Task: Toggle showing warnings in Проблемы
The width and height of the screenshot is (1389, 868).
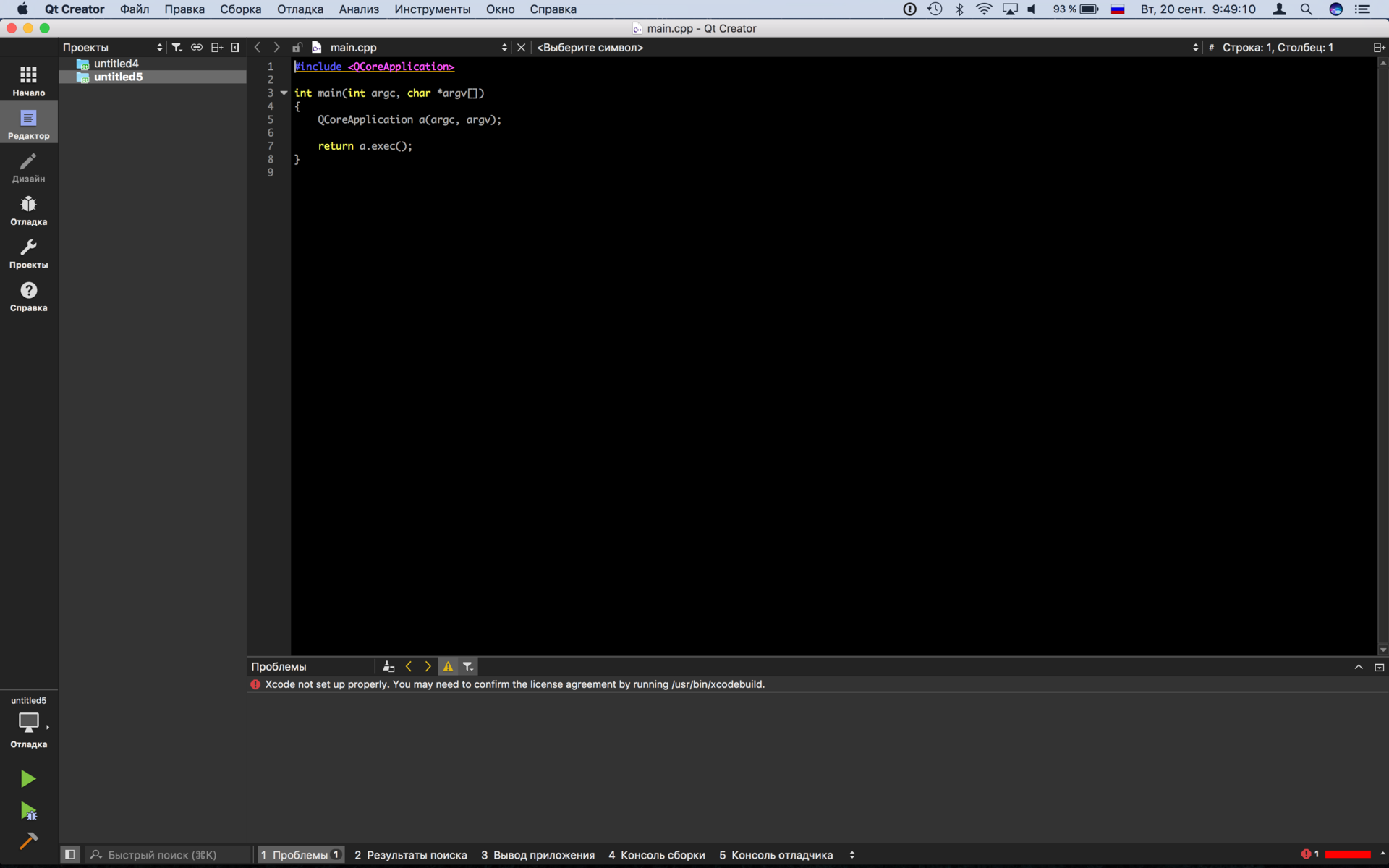Action: 448,666
